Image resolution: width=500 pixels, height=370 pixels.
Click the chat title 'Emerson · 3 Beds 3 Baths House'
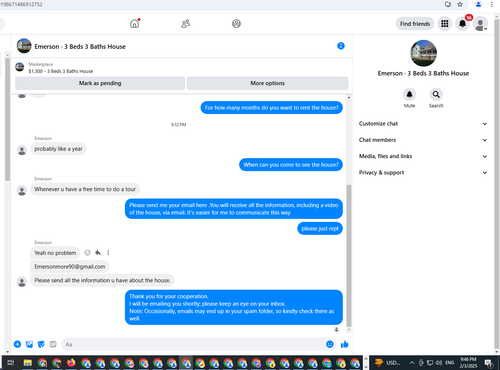coord(80,47)
